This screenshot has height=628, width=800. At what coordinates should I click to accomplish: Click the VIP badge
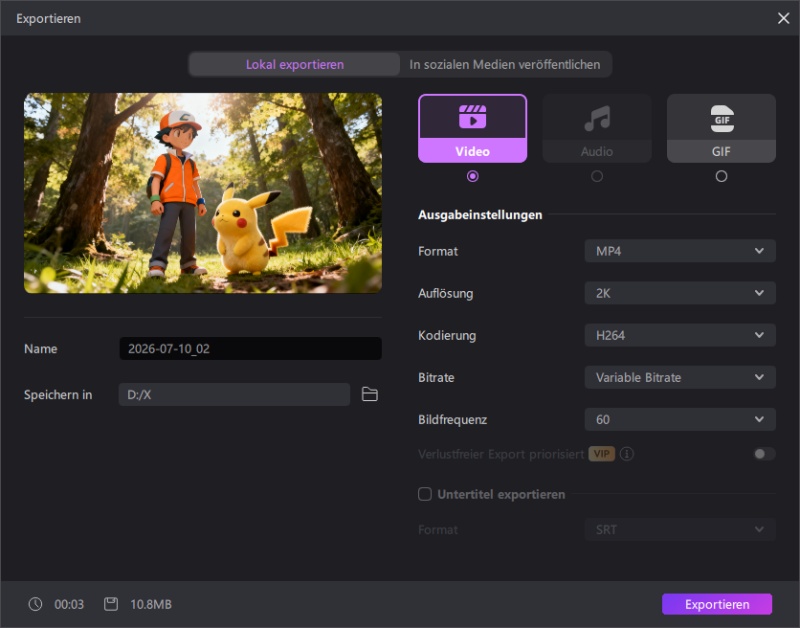tap(602, 454)
